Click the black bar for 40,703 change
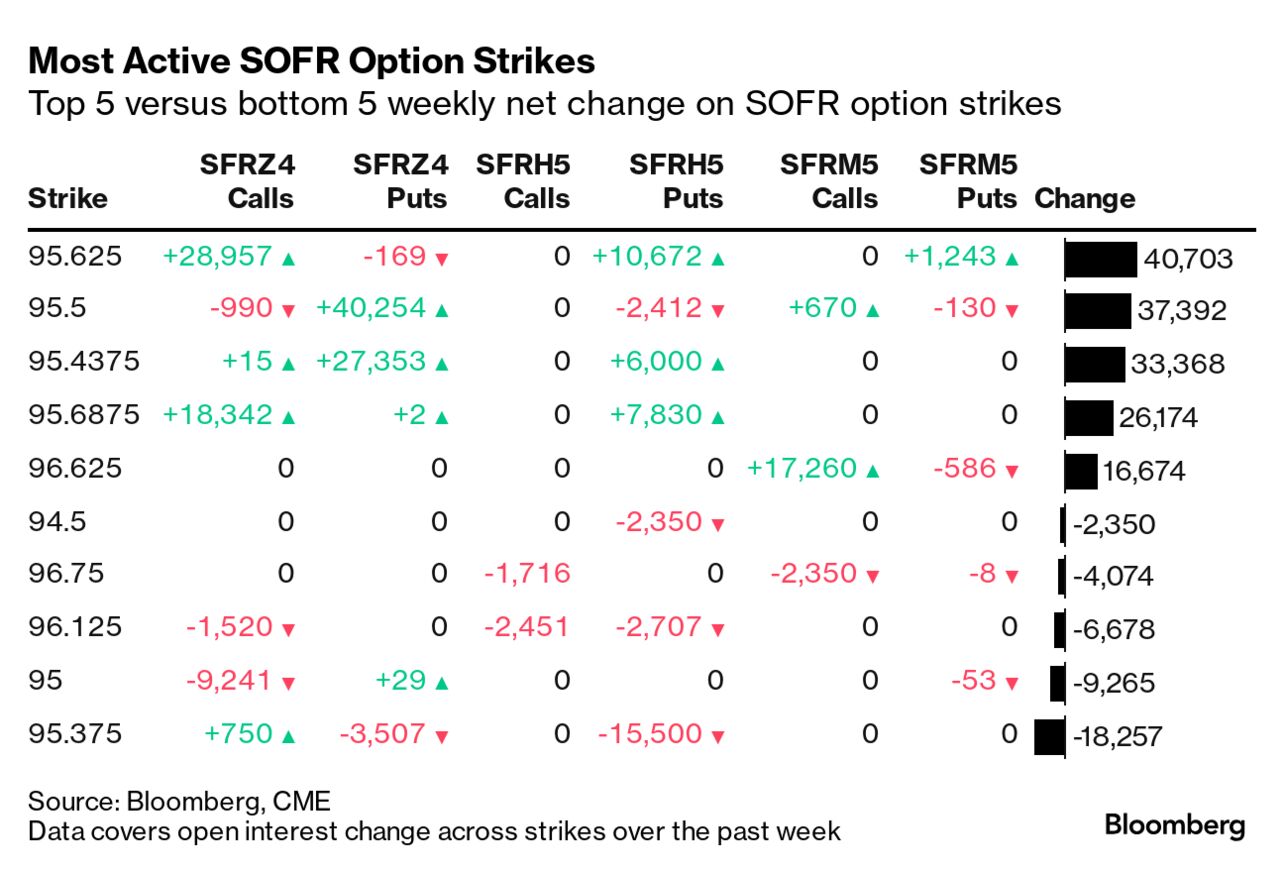The image size is (1284, 870). coord(1101,259)
